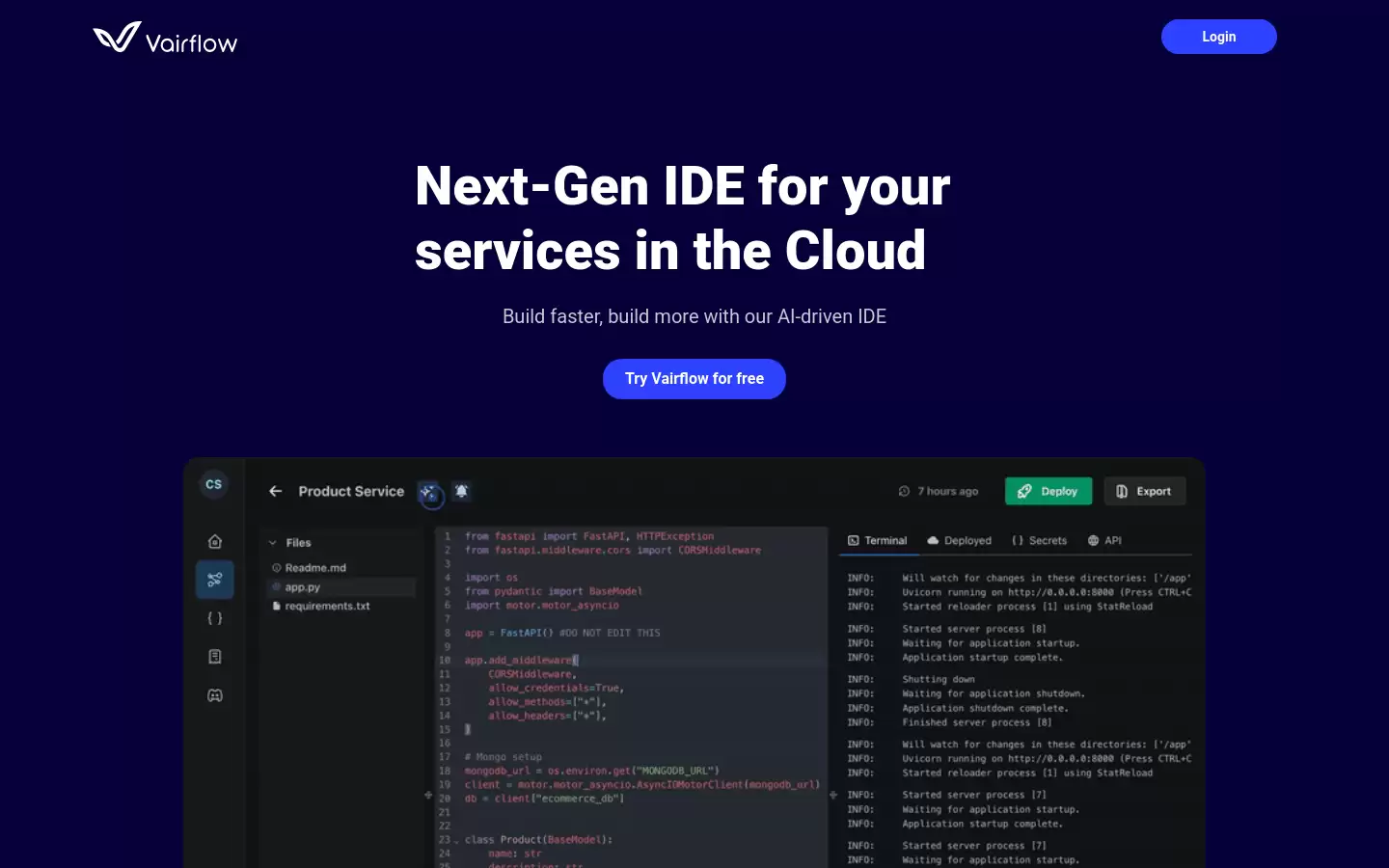Screen dimensions: 1389x868
Task: Open the Secrets tab
Action: (1039, 541)
